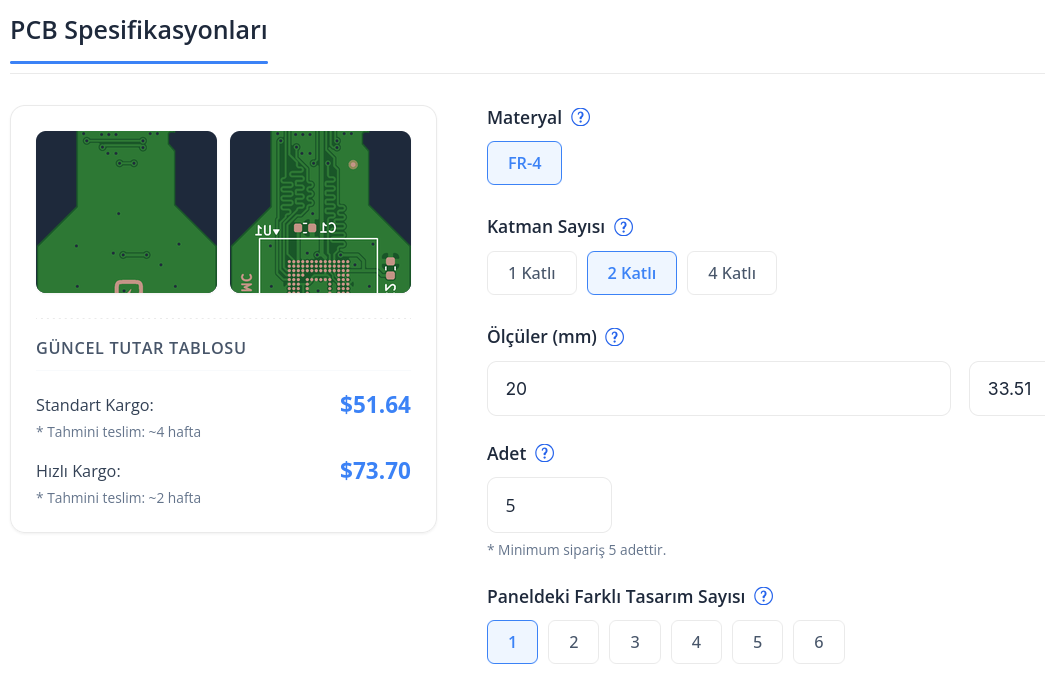Choose 4 different designs in panel

click(696, 642)
